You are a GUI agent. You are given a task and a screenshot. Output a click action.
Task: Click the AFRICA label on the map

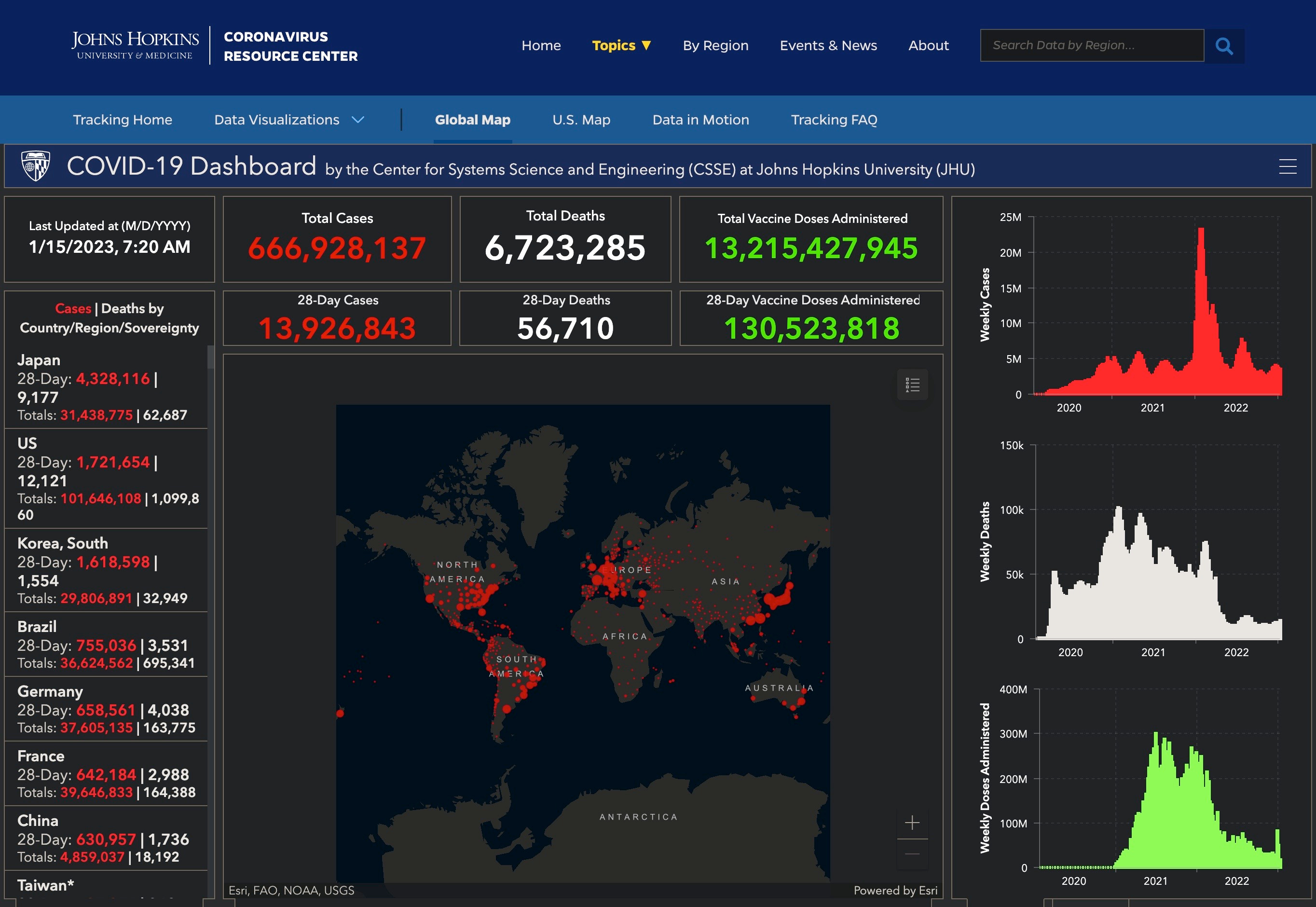625,636
